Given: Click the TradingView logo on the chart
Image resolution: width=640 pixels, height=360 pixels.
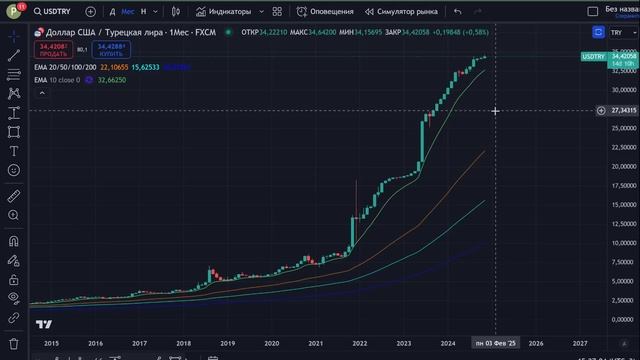Looking at the screenshot, I should click(x=44, y=324).
